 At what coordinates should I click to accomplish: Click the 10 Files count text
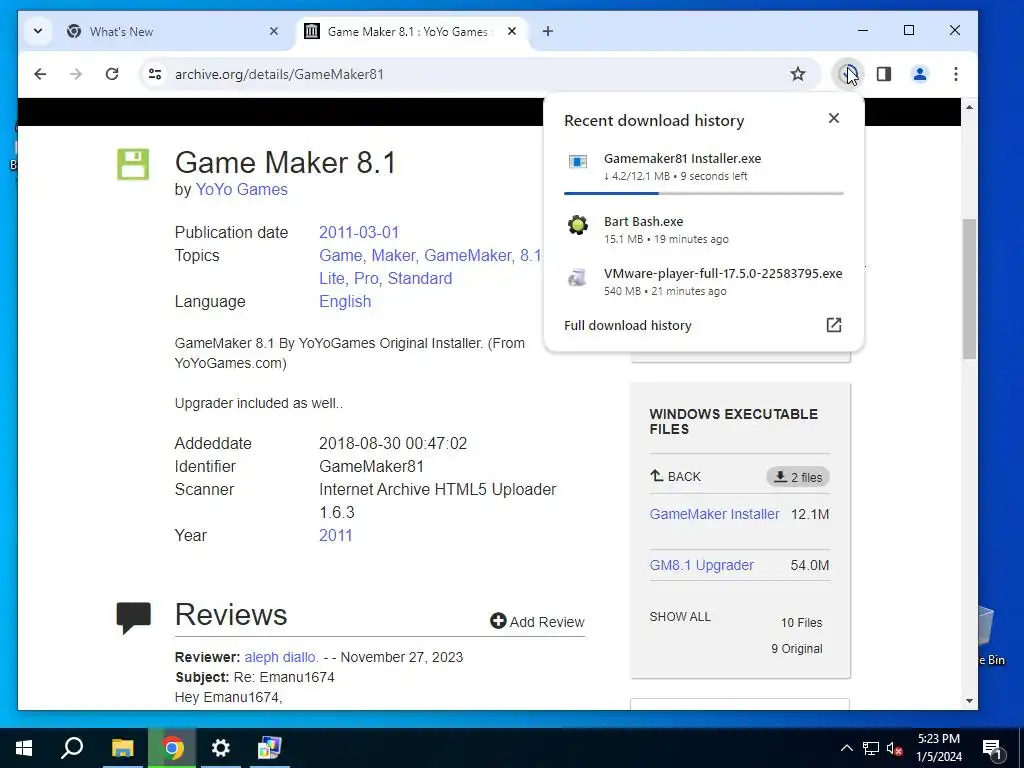[801, 622]
